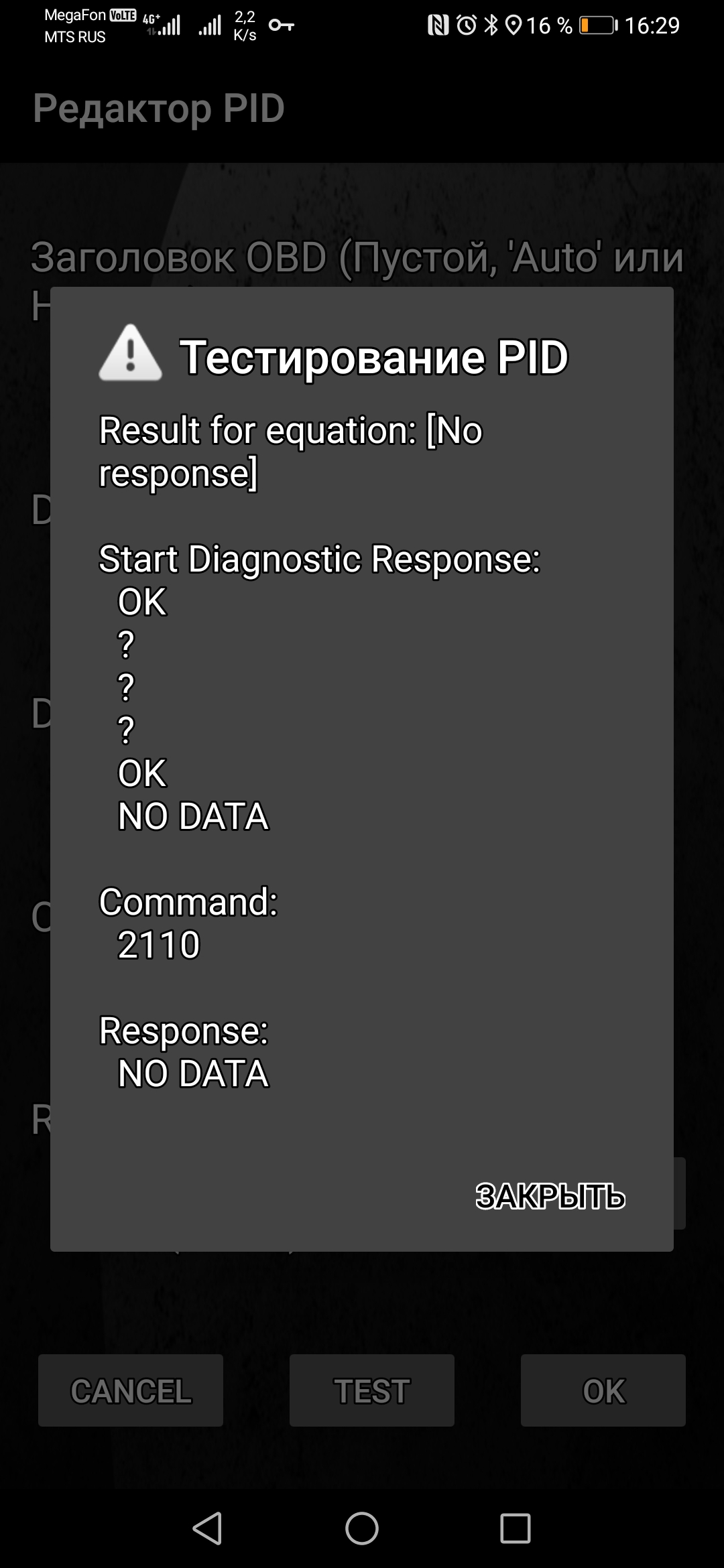Tap the NFC status icon
This screenshot has width=724, height=1568.
(x=438, y=25)
